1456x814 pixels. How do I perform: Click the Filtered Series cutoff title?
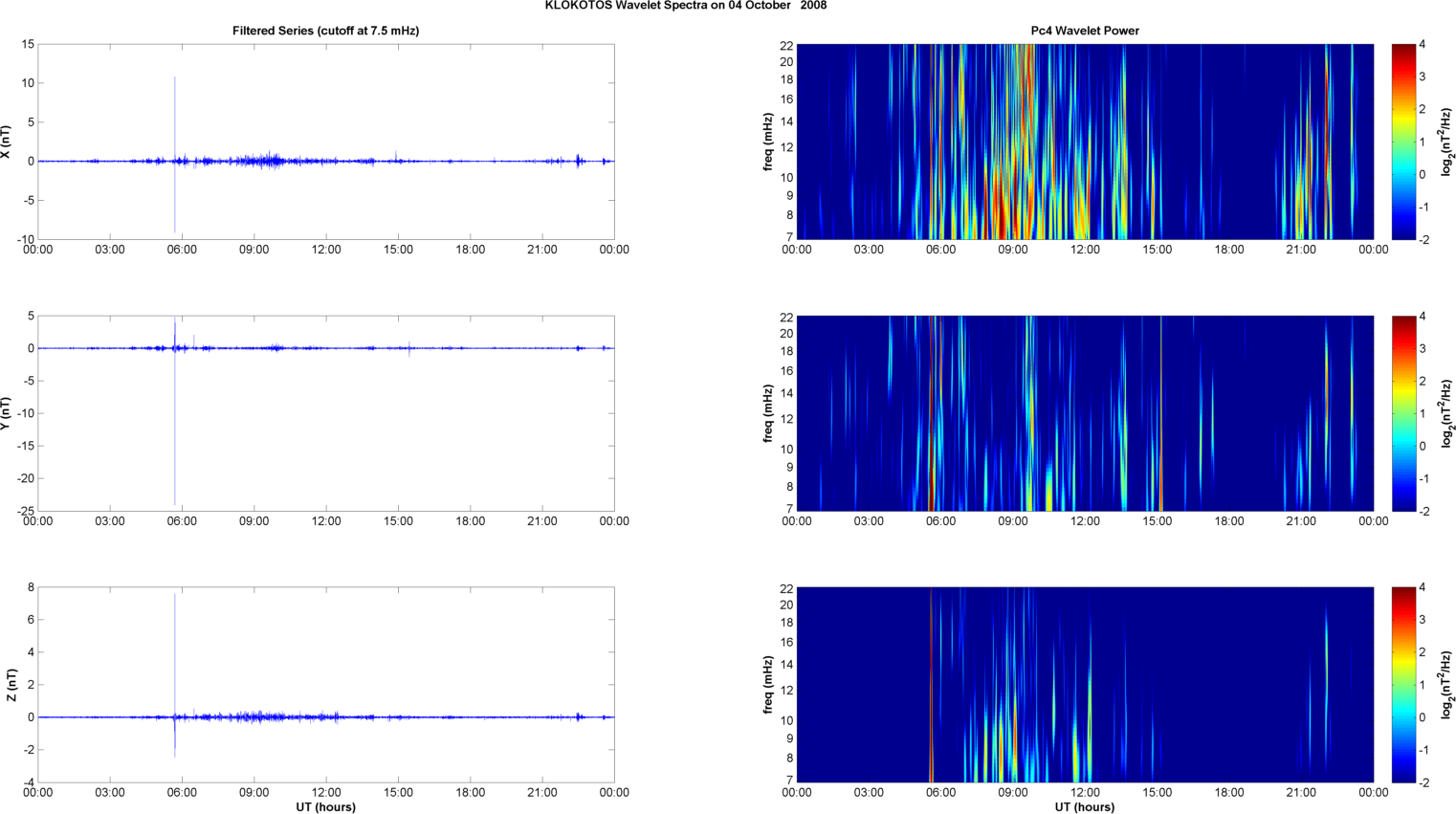pos(325,31)
